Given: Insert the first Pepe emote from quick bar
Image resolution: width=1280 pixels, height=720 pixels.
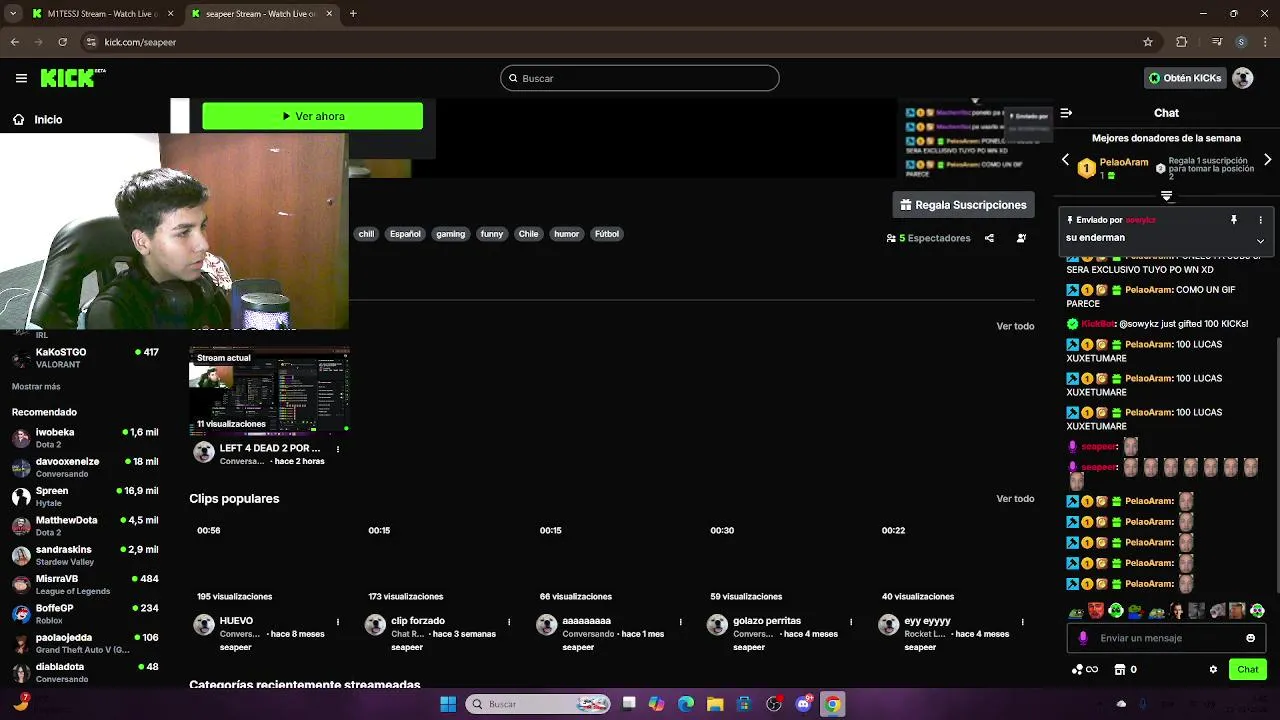Looking at the screenshot, I should [1076, 611].
